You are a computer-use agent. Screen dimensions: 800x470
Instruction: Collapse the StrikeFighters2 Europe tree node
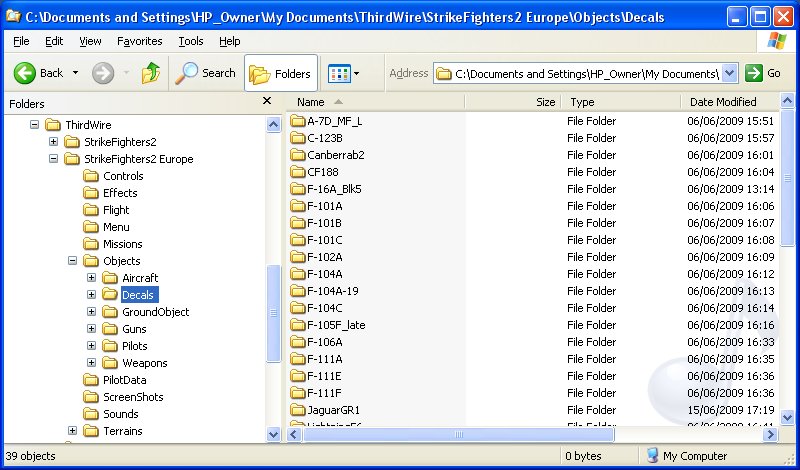[53, 159]
